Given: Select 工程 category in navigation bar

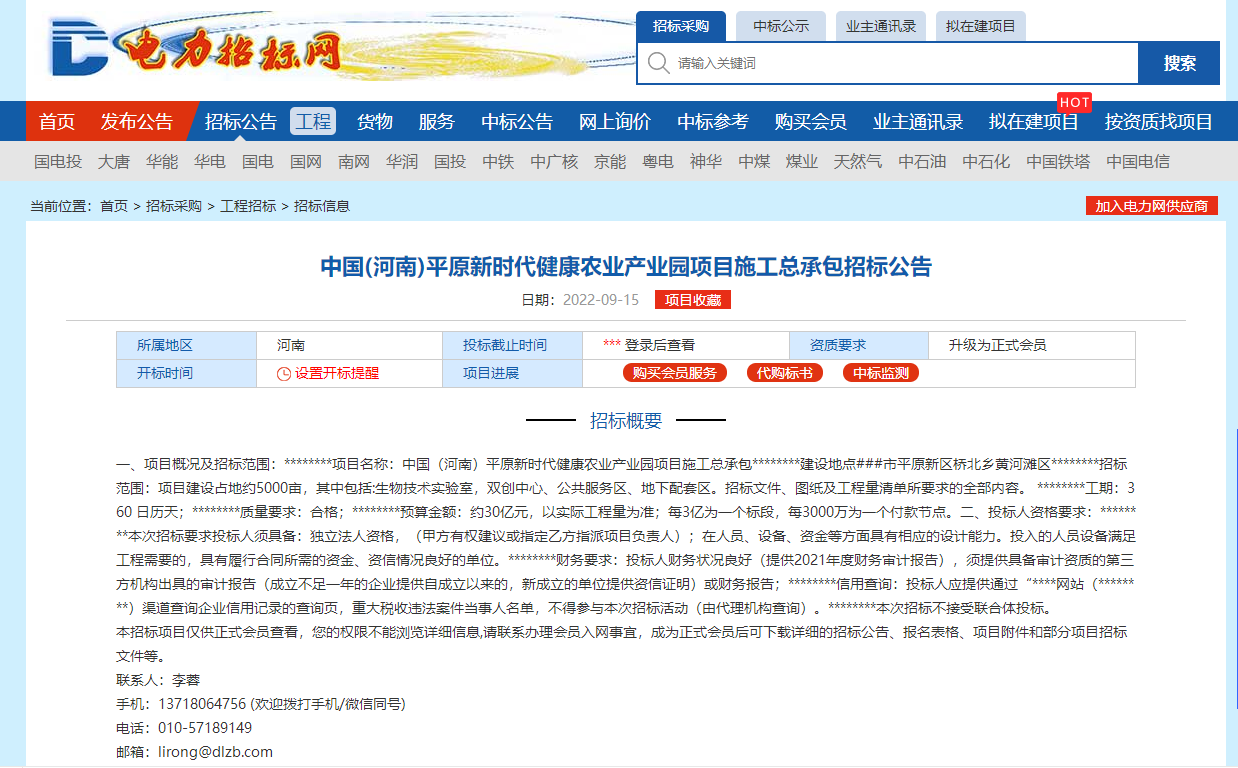Looking at the screenshot, I should [313, 122].
